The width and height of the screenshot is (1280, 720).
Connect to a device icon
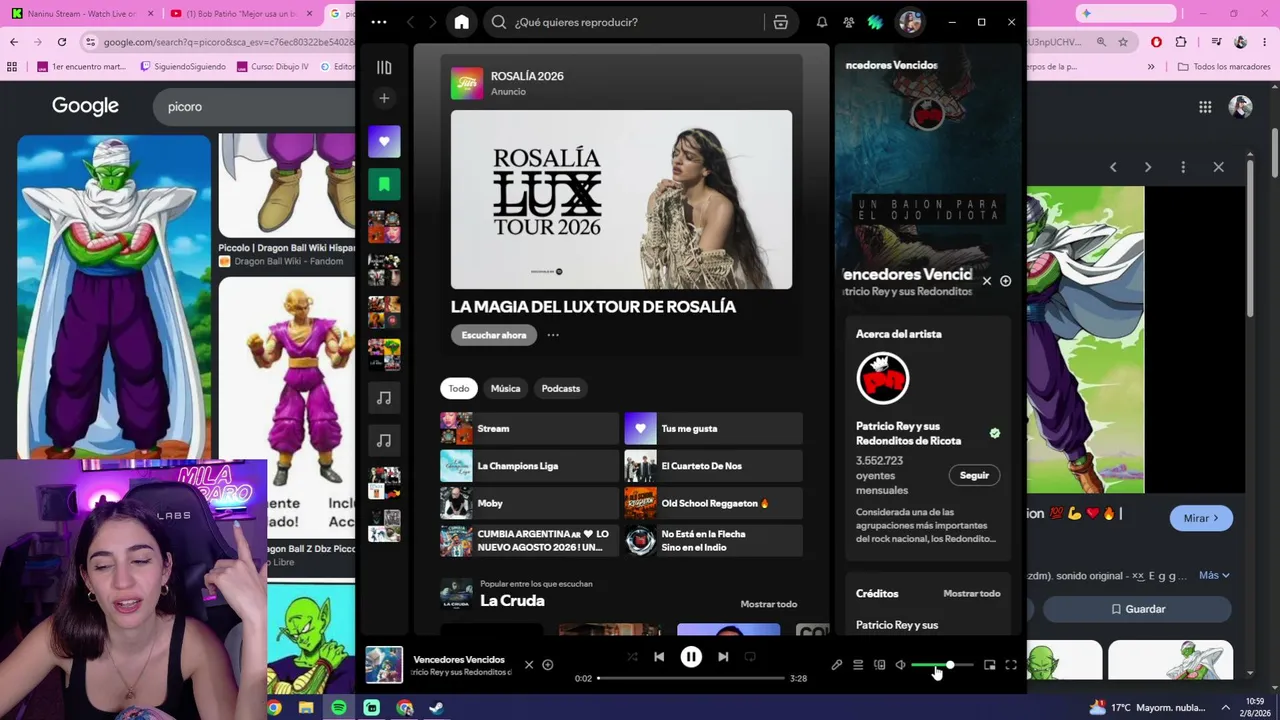(x=880, y=665)
